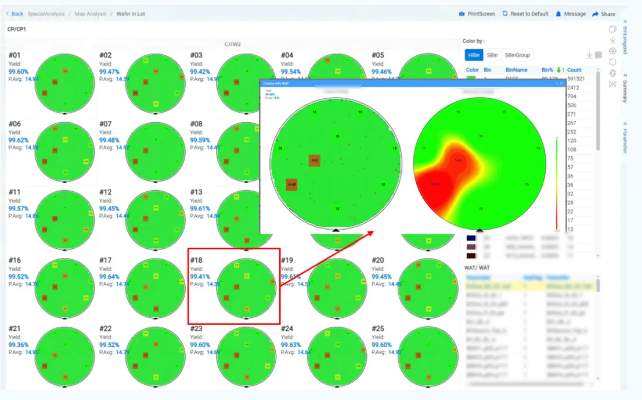642x400 pixels.
Task: Click the top icon in right sidebar
Action: coord(611,27)
